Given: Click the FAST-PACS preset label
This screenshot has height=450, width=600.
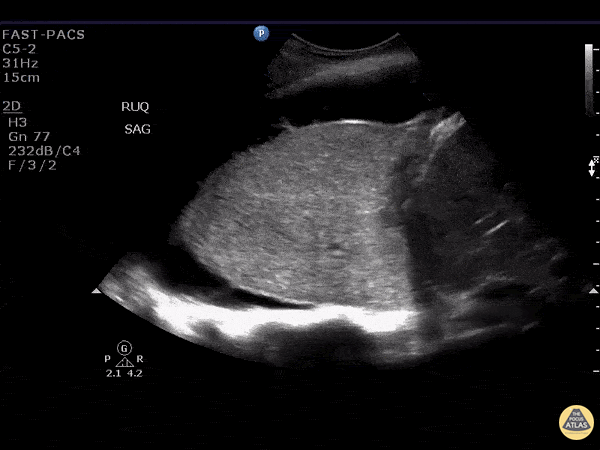Looking at the screenshot, I should click(43, 35).
